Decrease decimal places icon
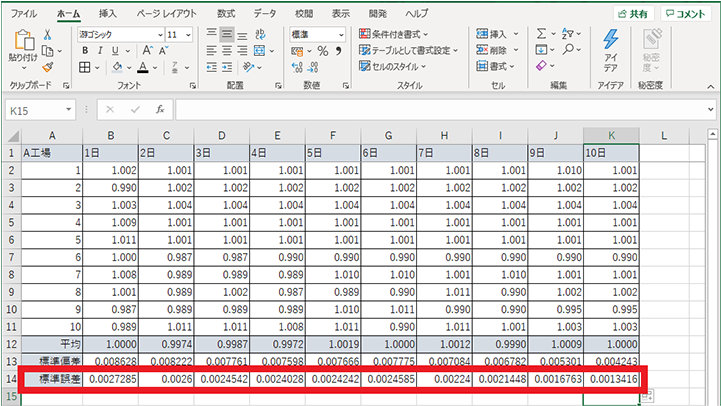The image size is (721, 406). click(313, 68)
